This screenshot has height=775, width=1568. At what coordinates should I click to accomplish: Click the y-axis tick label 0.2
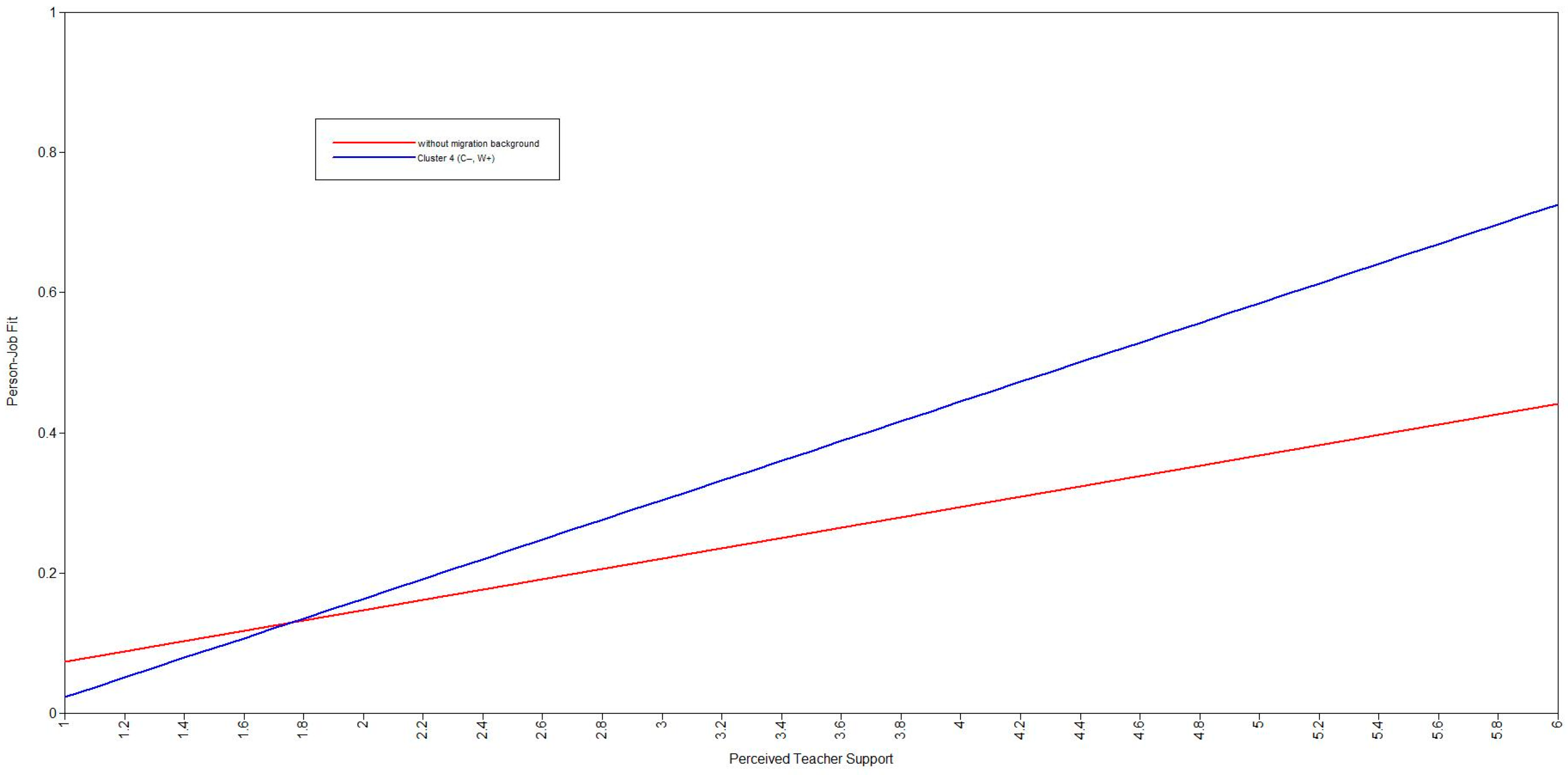coord(47,573)
